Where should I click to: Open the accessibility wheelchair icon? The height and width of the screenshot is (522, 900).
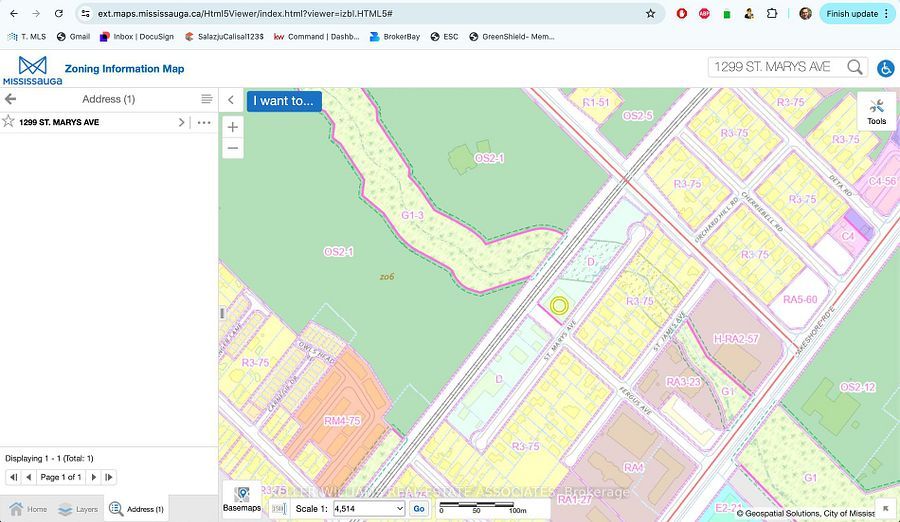pos(885,68)
